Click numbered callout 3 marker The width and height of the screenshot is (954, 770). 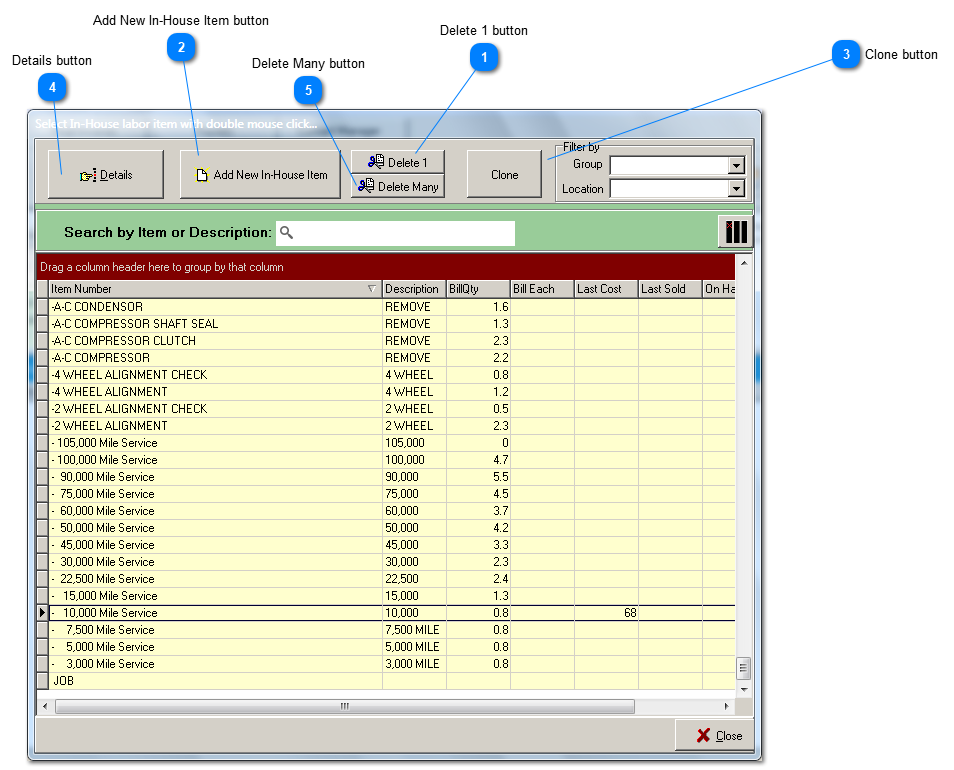(x=846, y=55)
